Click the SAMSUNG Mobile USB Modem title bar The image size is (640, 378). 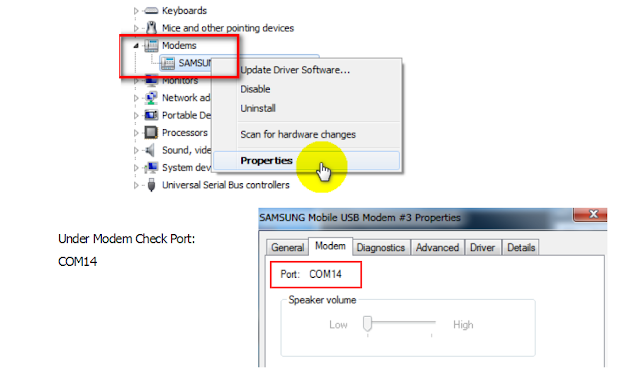pos(416,218)
